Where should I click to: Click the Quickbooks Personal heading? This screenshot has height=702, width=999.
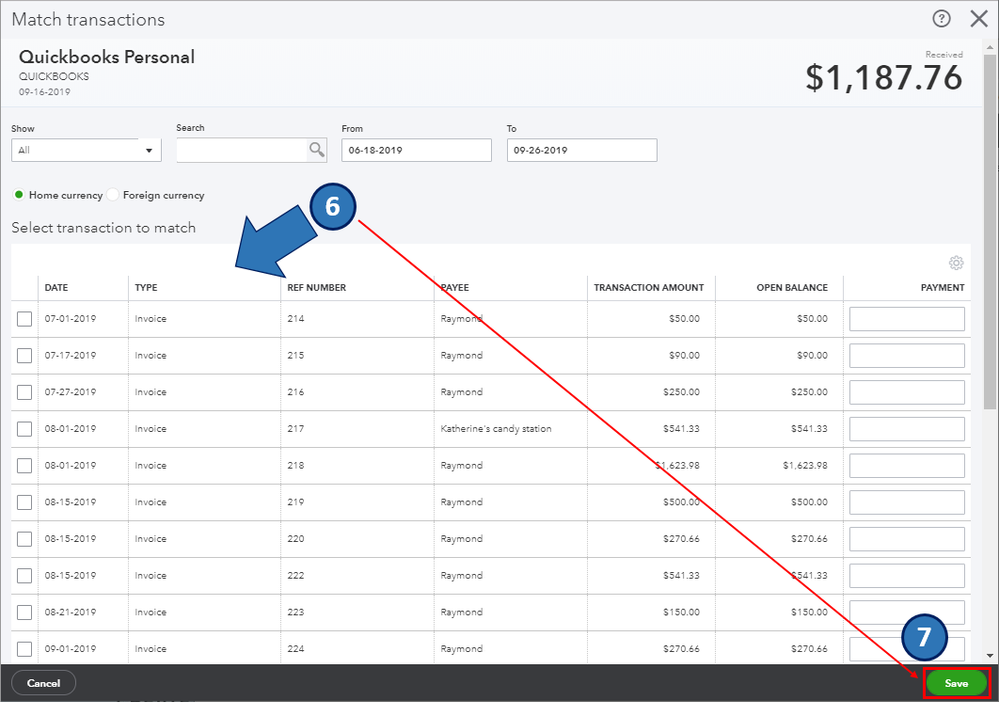point(107,57)
